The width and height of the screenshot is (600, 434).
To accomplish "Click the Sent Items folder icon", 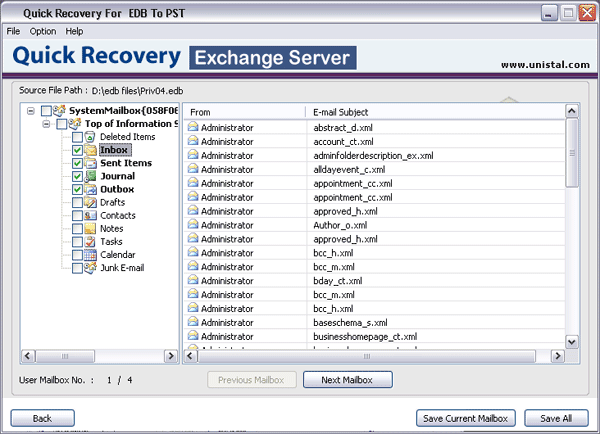I will pyautogui.click(x=90, y=163).
